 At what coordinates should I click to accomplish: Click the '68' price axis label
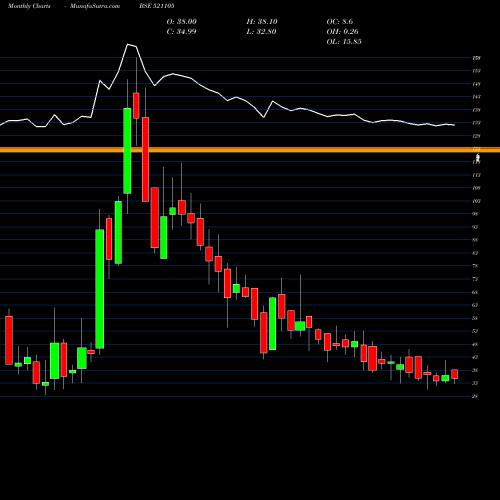475,292
